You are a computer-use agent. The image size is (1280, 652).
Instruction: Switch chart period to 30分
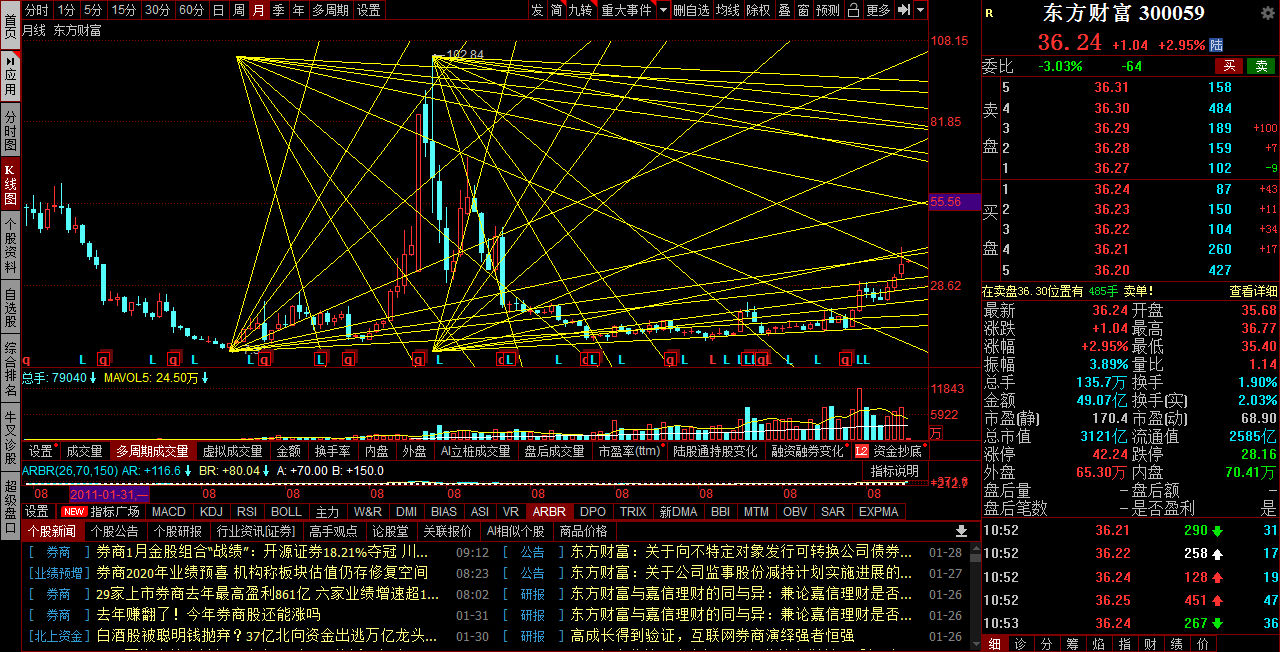[x=157, y=10]
